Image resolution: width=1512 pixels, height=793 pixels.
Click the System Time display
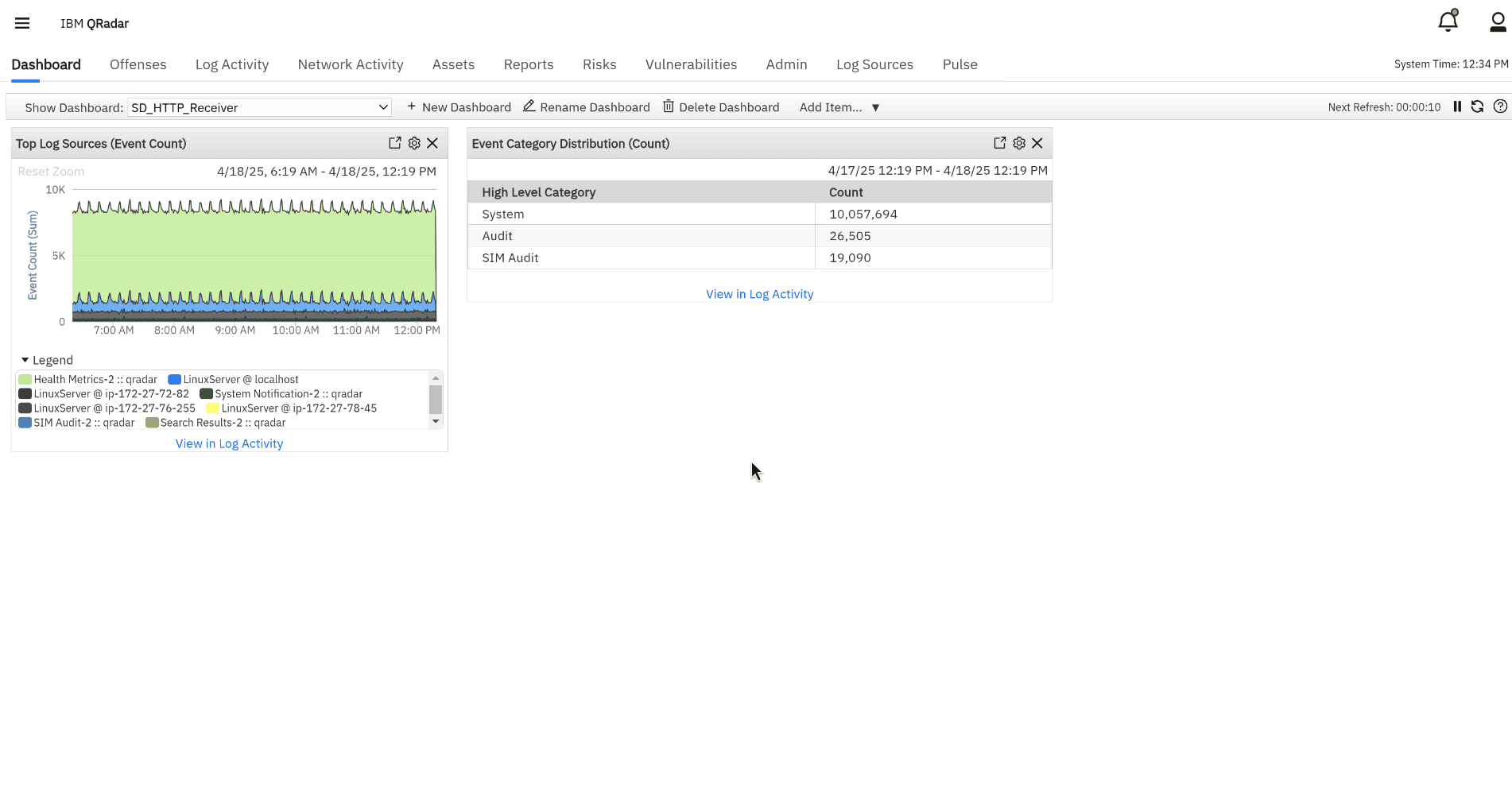click(1451, 64)
